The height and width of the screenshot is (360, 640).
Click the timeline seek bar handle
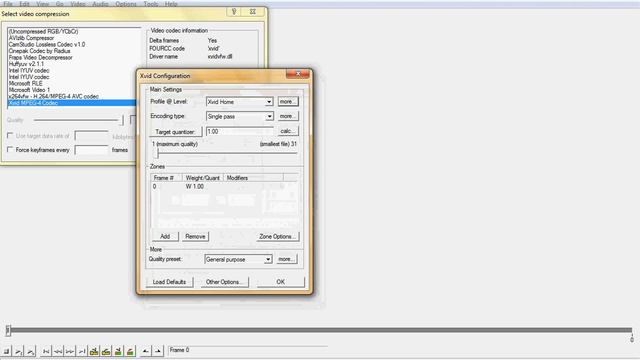click(x=8, y=330)
